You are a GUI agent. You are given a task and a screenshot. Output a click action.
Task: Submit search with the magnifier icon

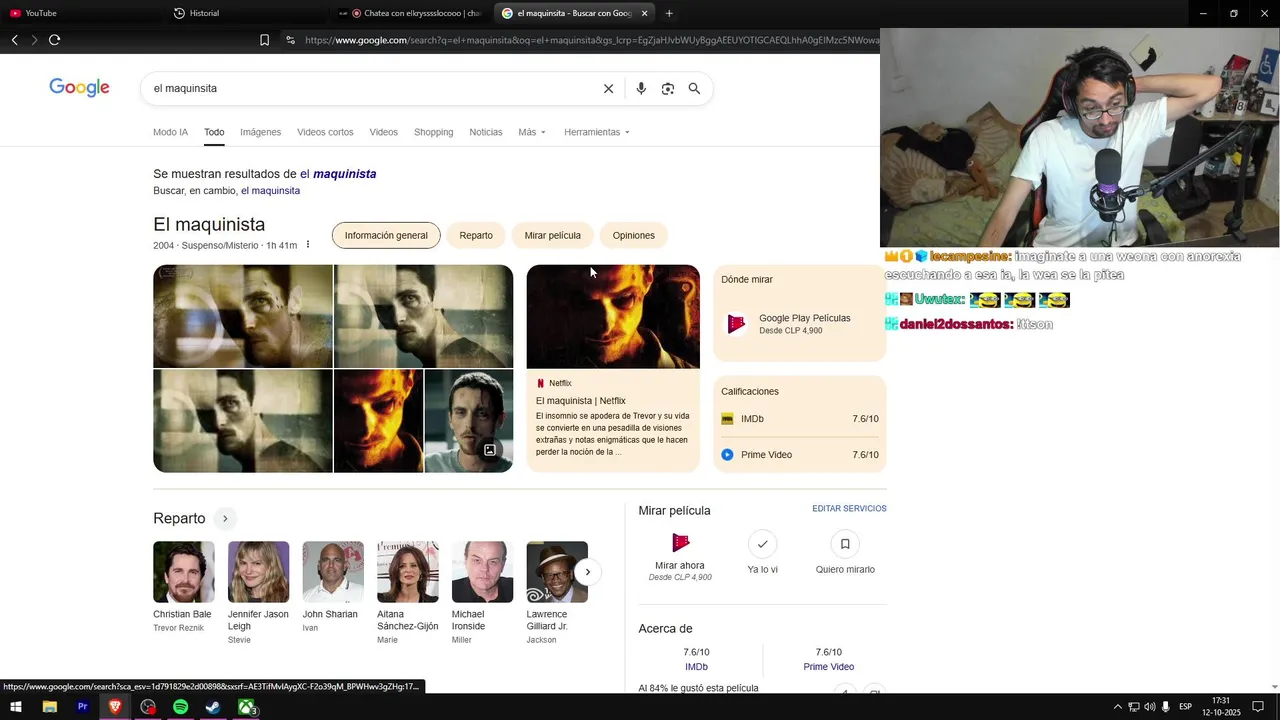tap(694, 89)
